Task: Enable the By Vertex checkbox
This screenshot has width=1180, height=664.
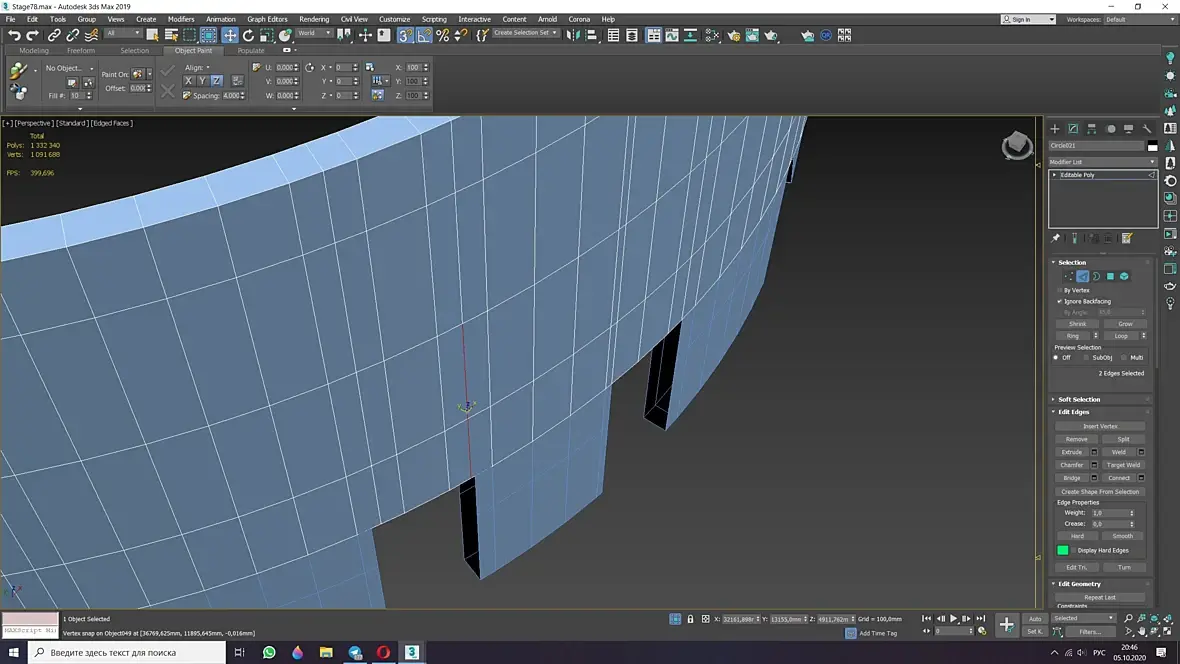Action: coord(1060,290)
